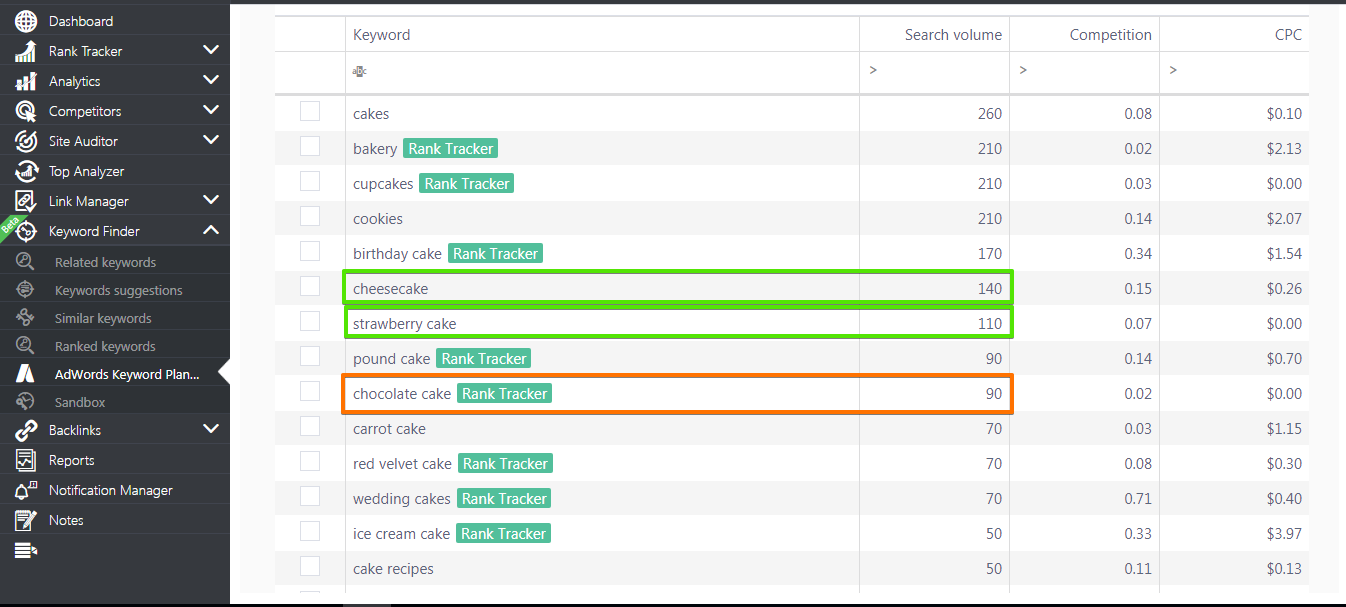
Task: Collapse the Keyword Finder section chevron
Action: (210, 230)
